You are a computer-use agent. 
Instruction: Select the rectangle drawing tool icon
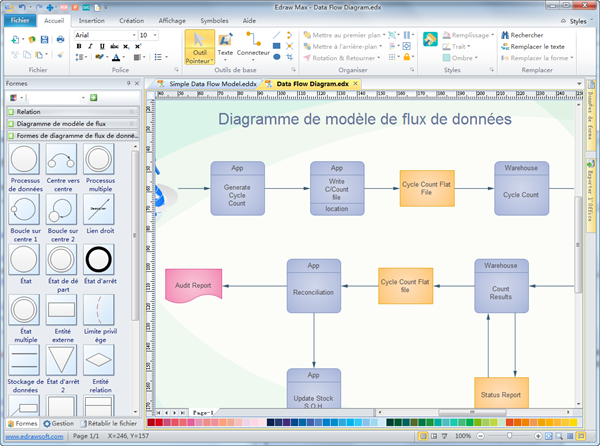pos(277,46)
